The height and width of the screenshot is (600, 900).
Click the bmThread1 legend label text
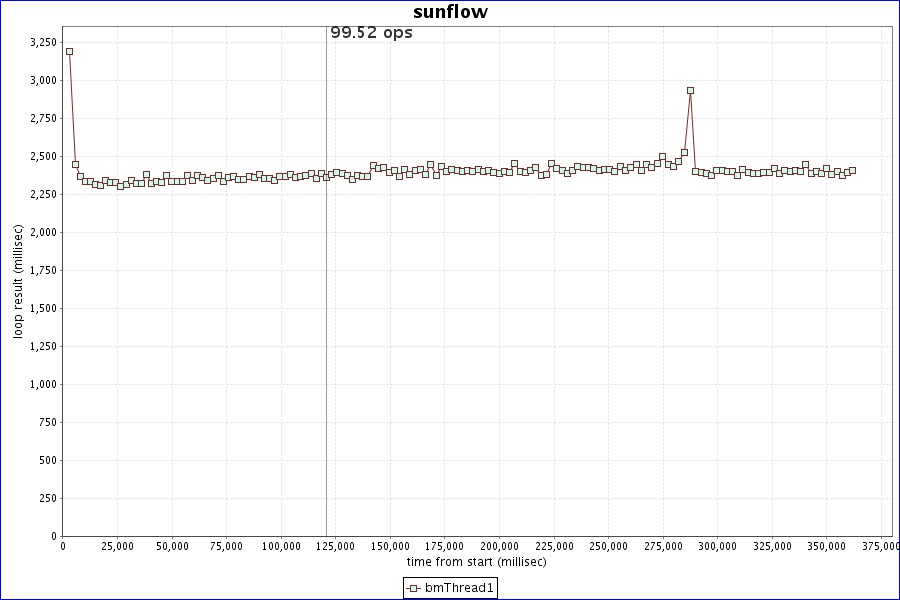point(459,588)
